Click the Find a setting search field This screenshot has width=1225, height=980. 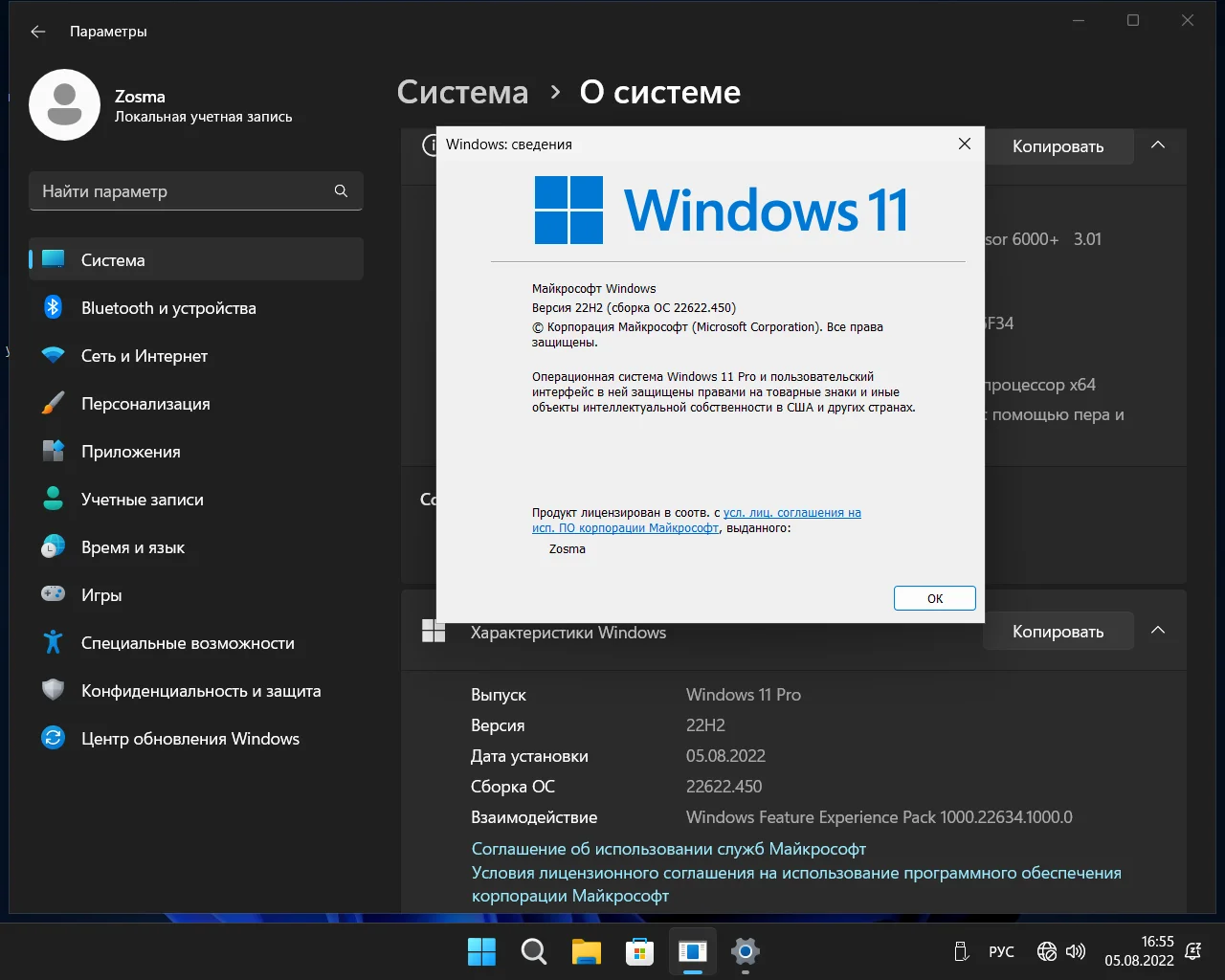click(x=182, y=191)
